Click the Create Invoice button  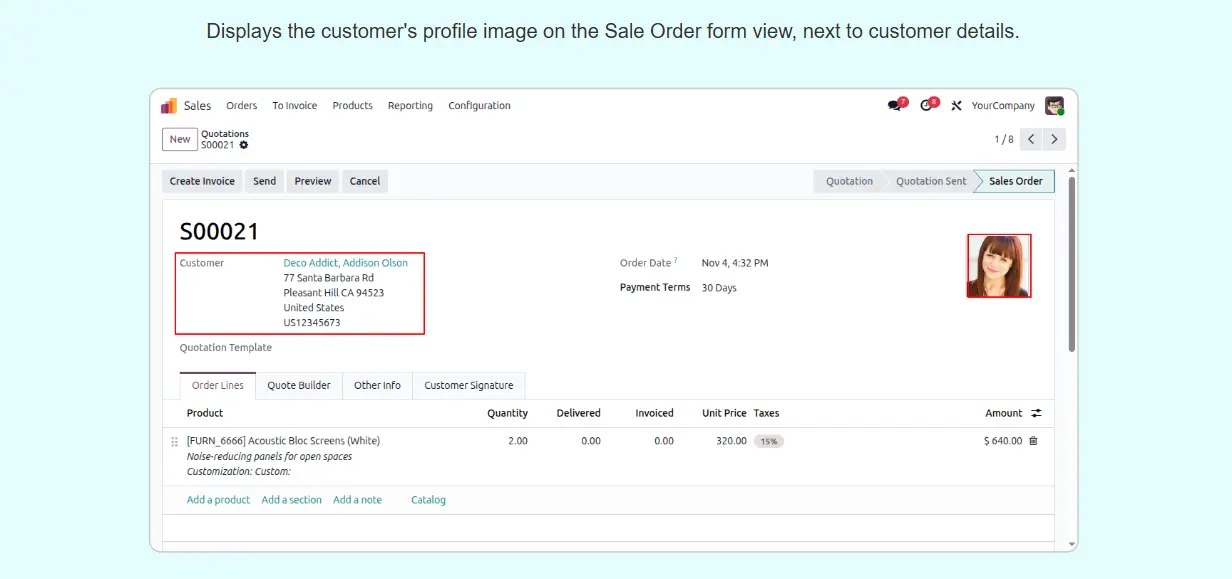(x=202, y=181)
